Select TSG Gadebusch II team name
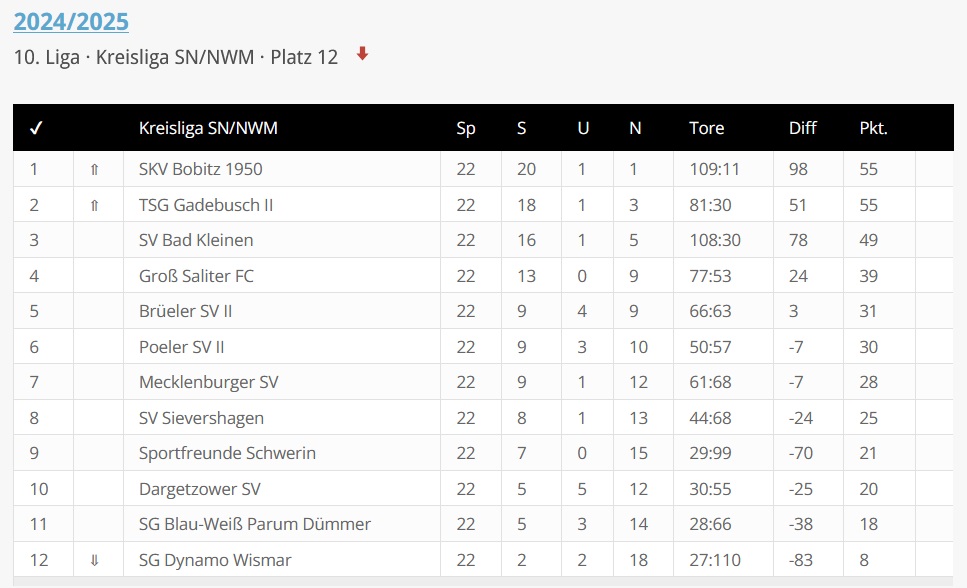The image size is (967, 588). coord(206,205)
